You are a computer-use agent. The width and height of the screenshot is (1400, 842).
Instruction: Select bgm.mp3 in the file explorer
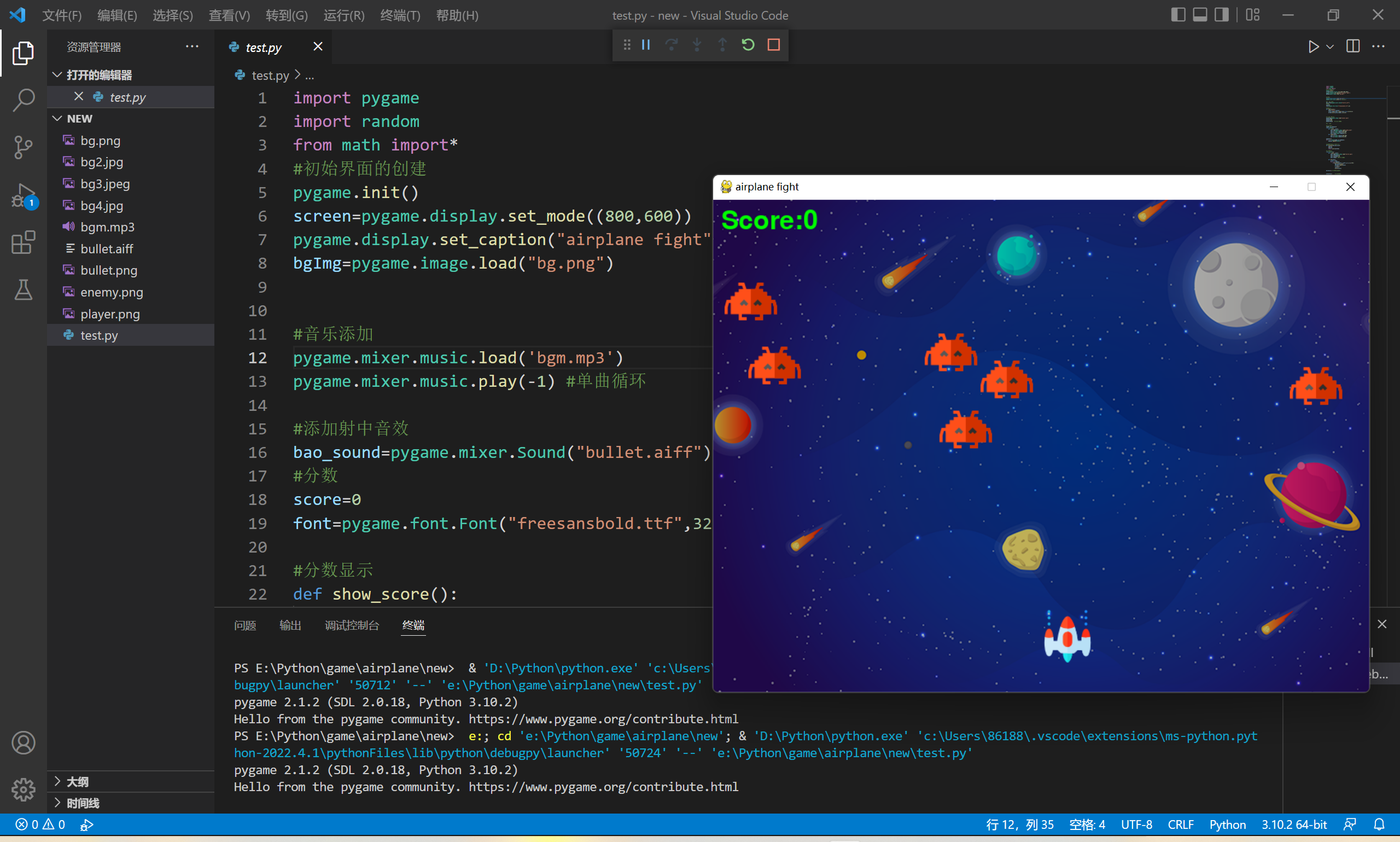[108, 227]
